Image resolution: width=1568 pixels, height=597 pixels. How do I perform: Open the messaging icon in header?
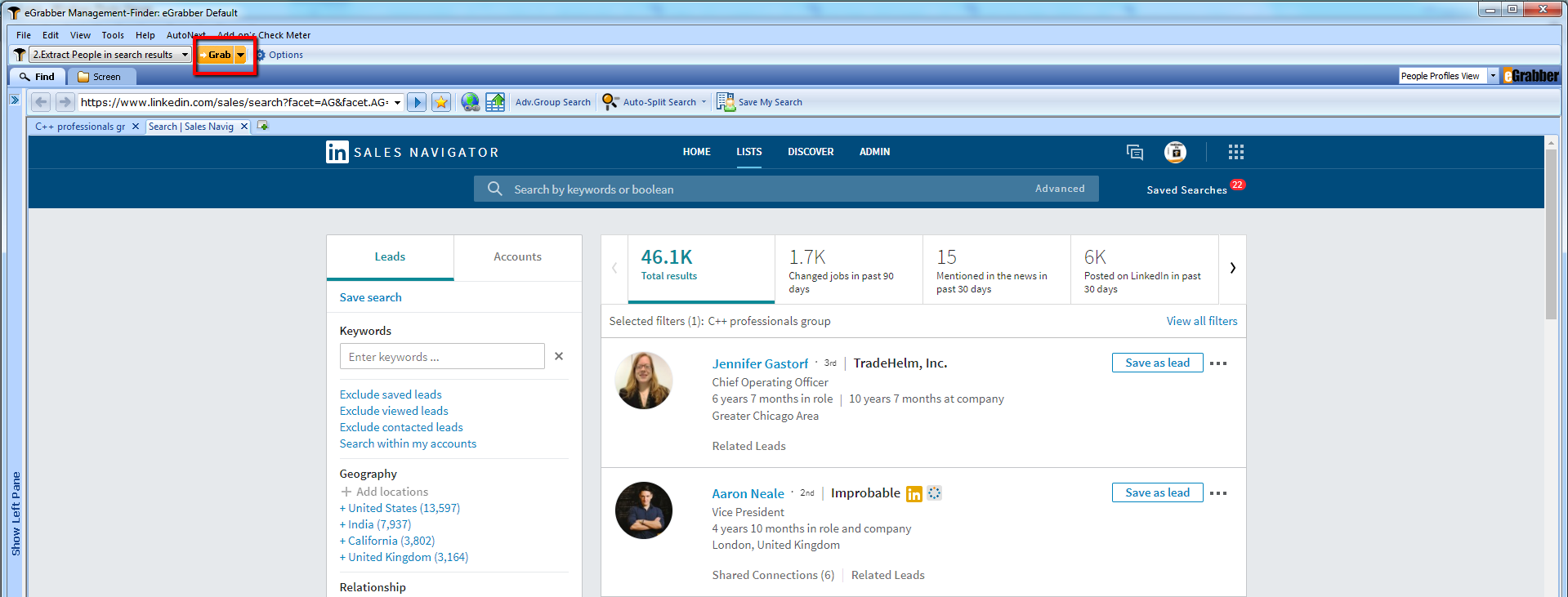coord(1135,152)
